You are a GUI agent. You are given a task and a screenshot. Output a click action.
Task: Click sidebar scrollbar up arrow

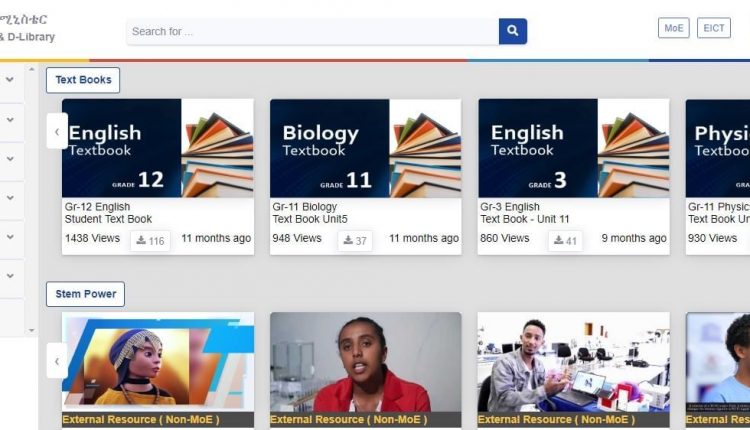click(x=32, y=69)
